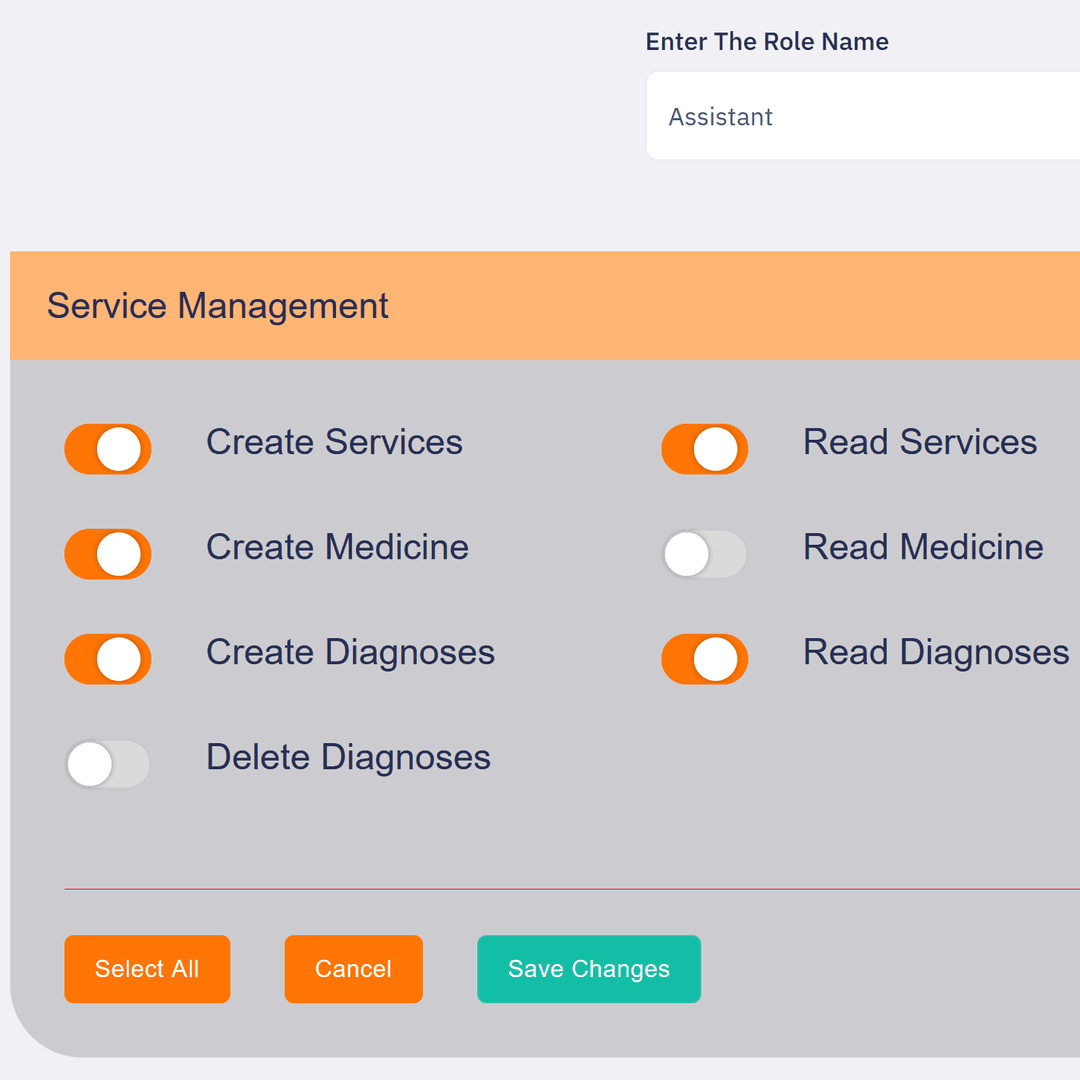Click the 'Enter The Role Name' label
Image resolution: width=1080 pixels, height=1080 pixels.
tap(767, 42)
